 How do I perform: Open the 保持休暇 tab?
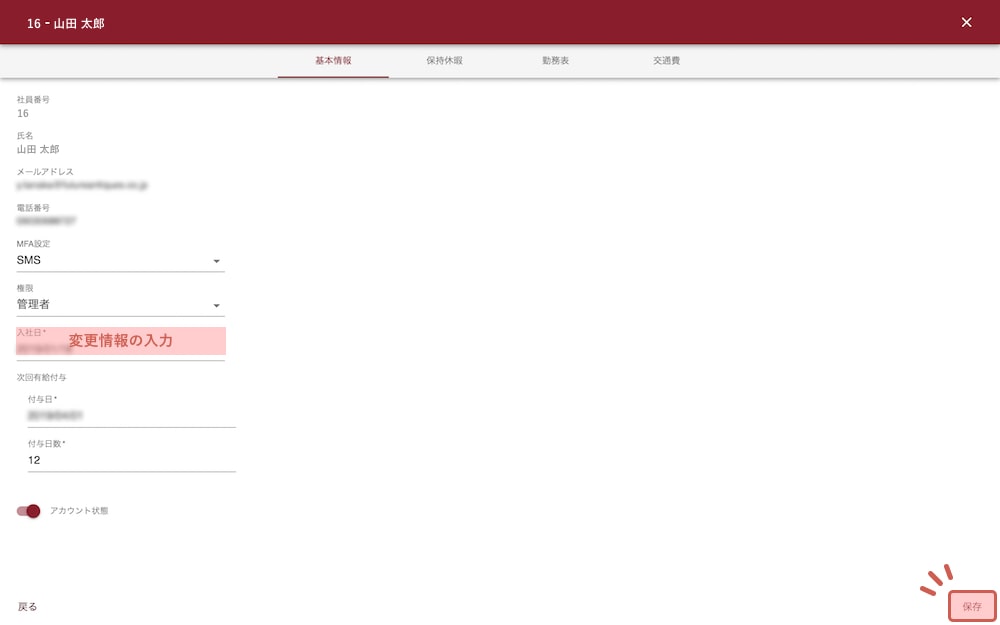(444, 61)
